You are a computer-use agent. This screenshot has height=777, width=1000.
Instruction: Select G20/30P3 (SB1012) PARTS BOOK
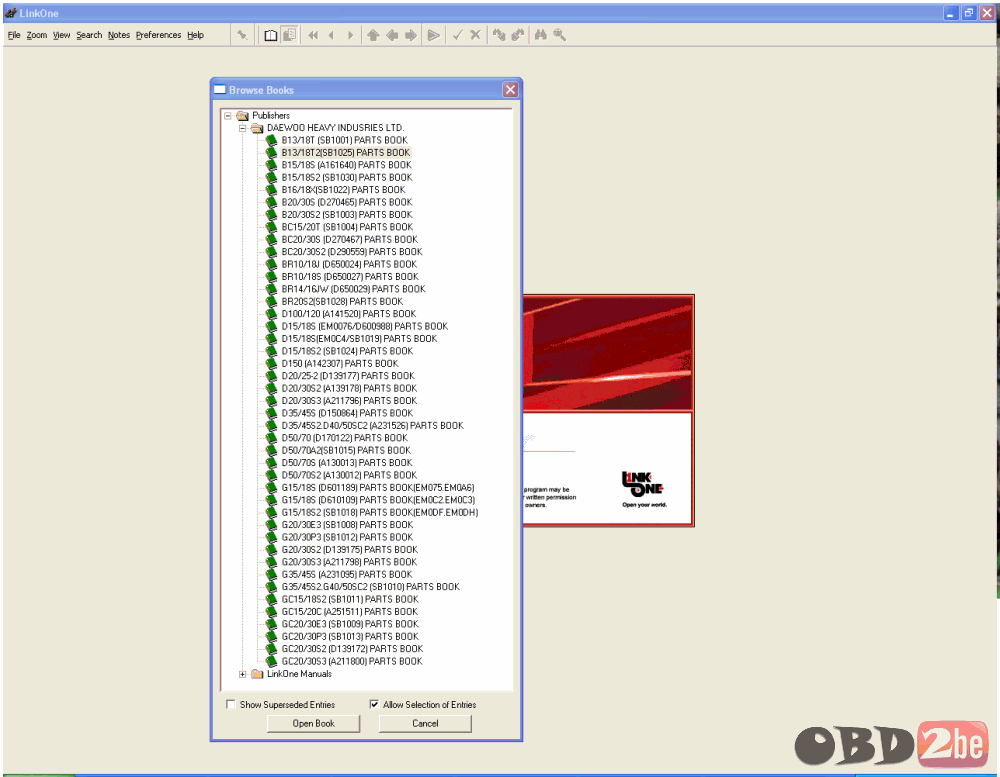(x=347, y=538)
